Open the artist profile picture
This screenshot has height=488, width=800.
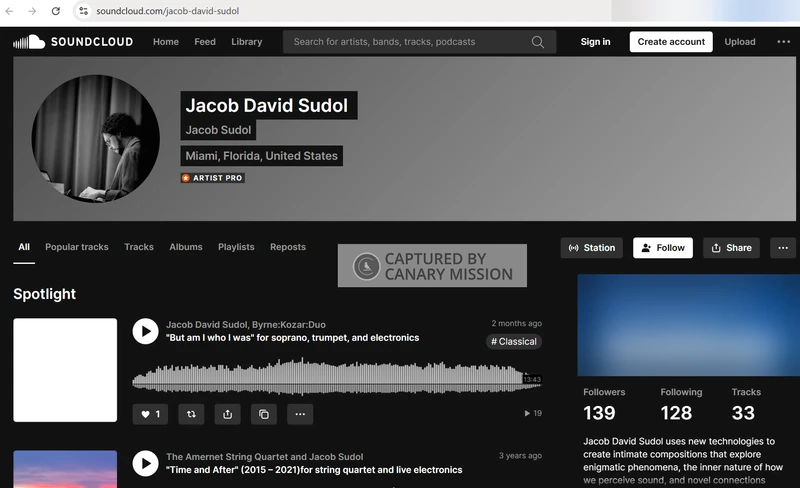[95, 138]
